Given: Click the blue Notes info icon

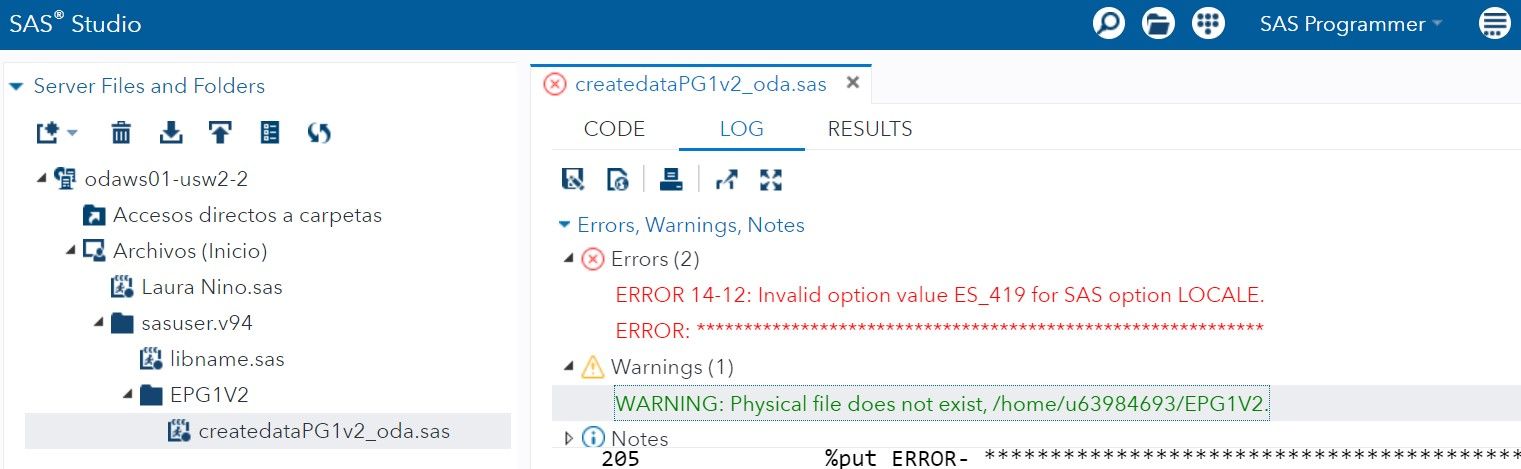Looking at the screenshot, I should [x=593, y=439].
